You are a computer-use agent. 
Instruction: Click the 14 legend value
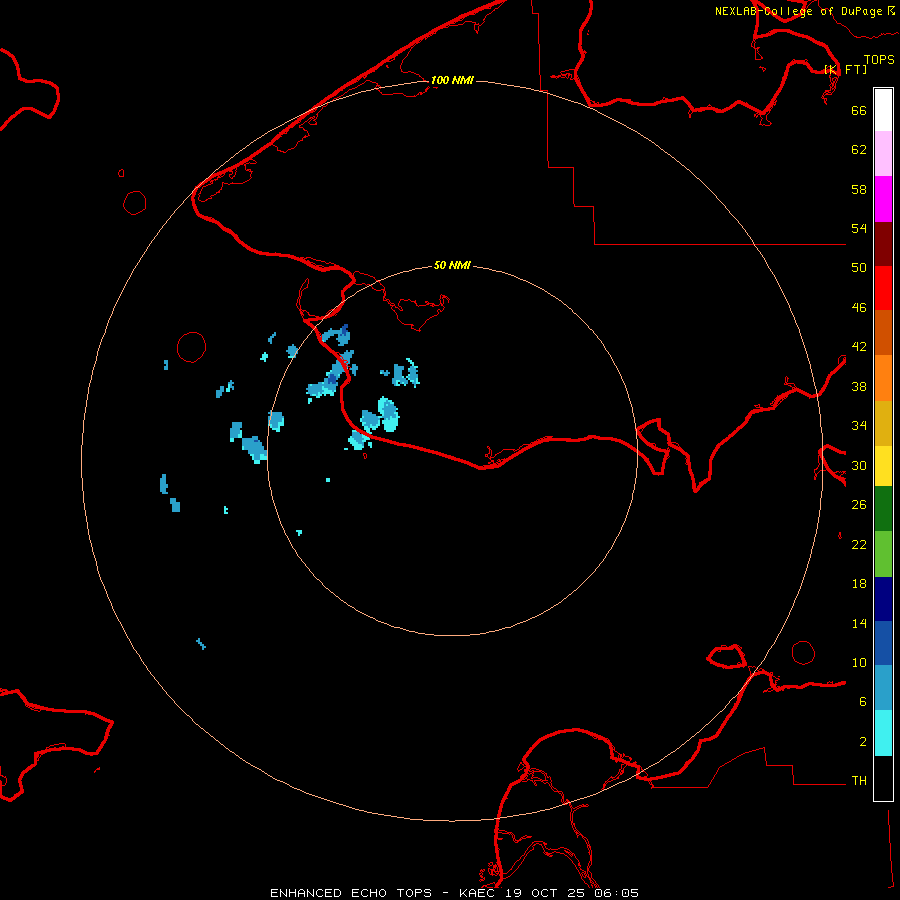coord(859,623)
